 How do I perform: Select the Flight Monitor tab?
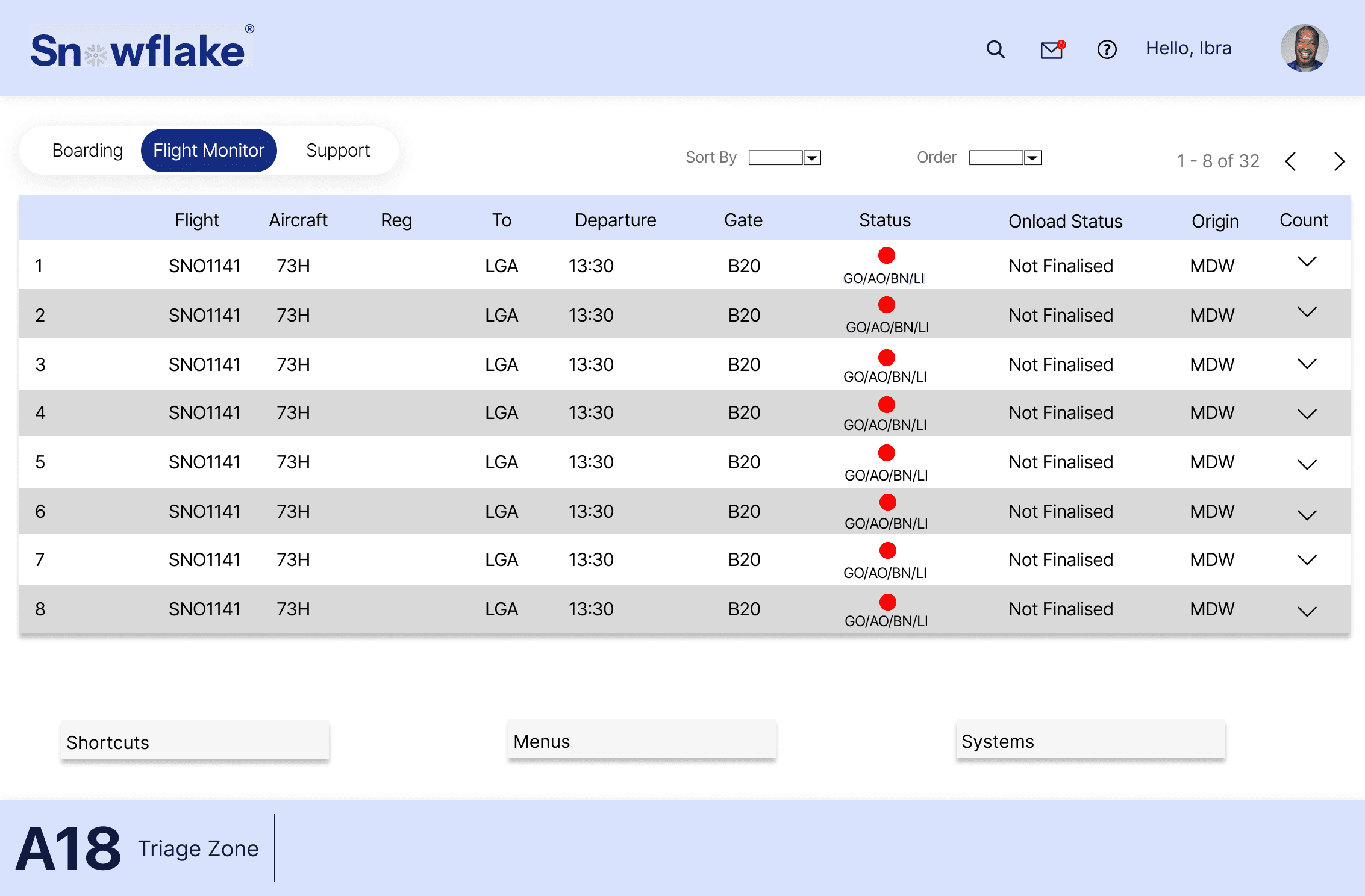208,151
